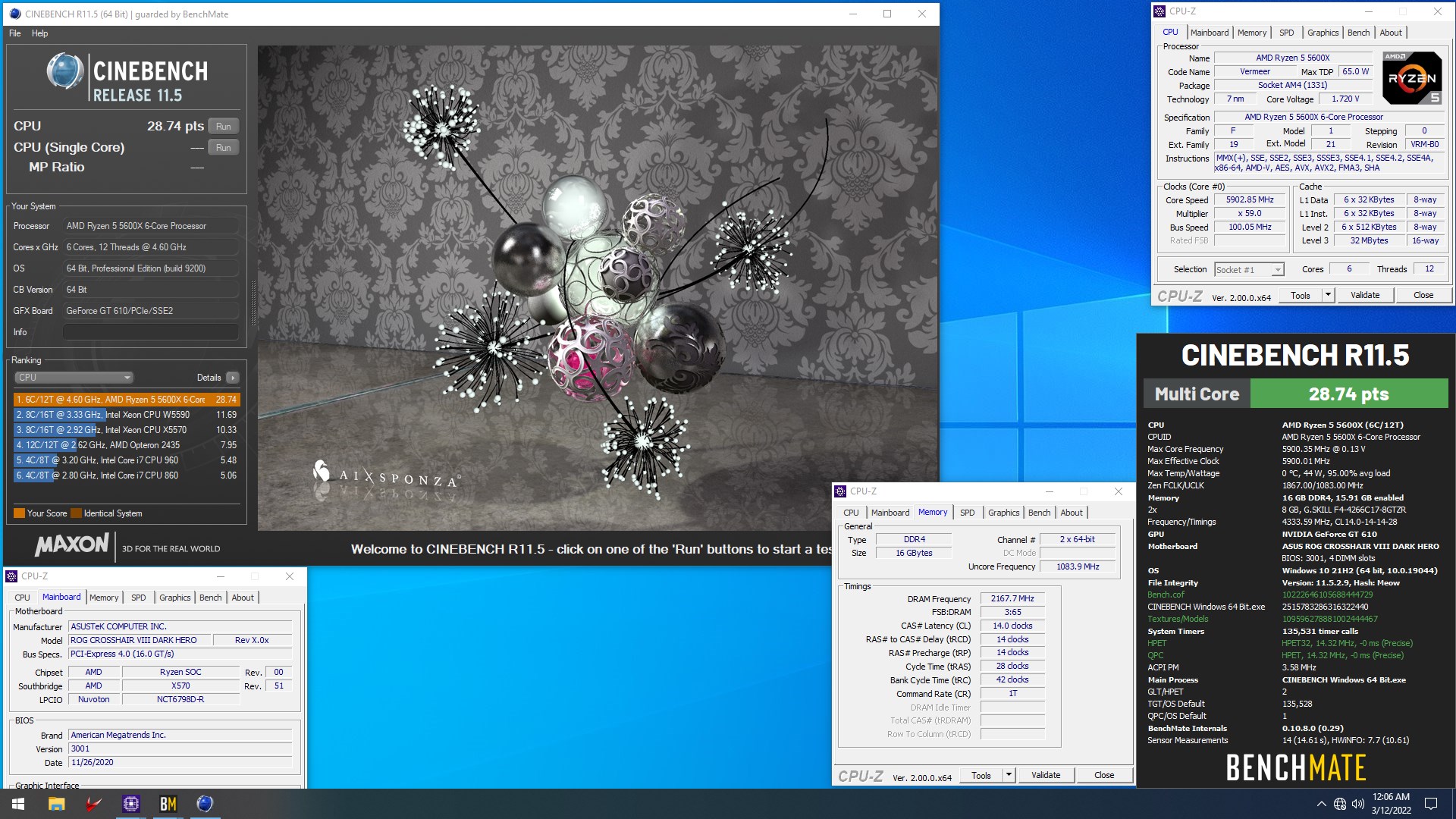Select ranking row AMD Opteron 2435
The height and width of the screenshot is (819, 1456).
pos(127,445)
